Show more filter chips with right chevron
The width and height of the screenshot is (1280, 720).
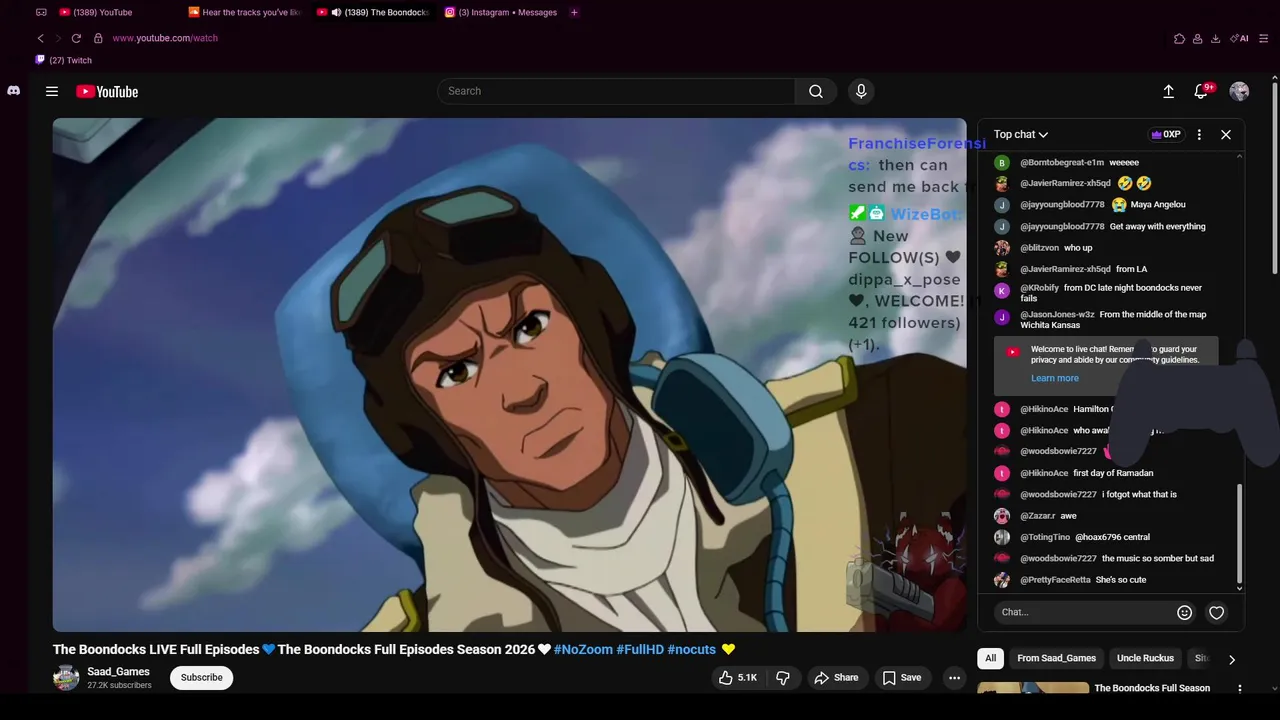pos(1231,659)
